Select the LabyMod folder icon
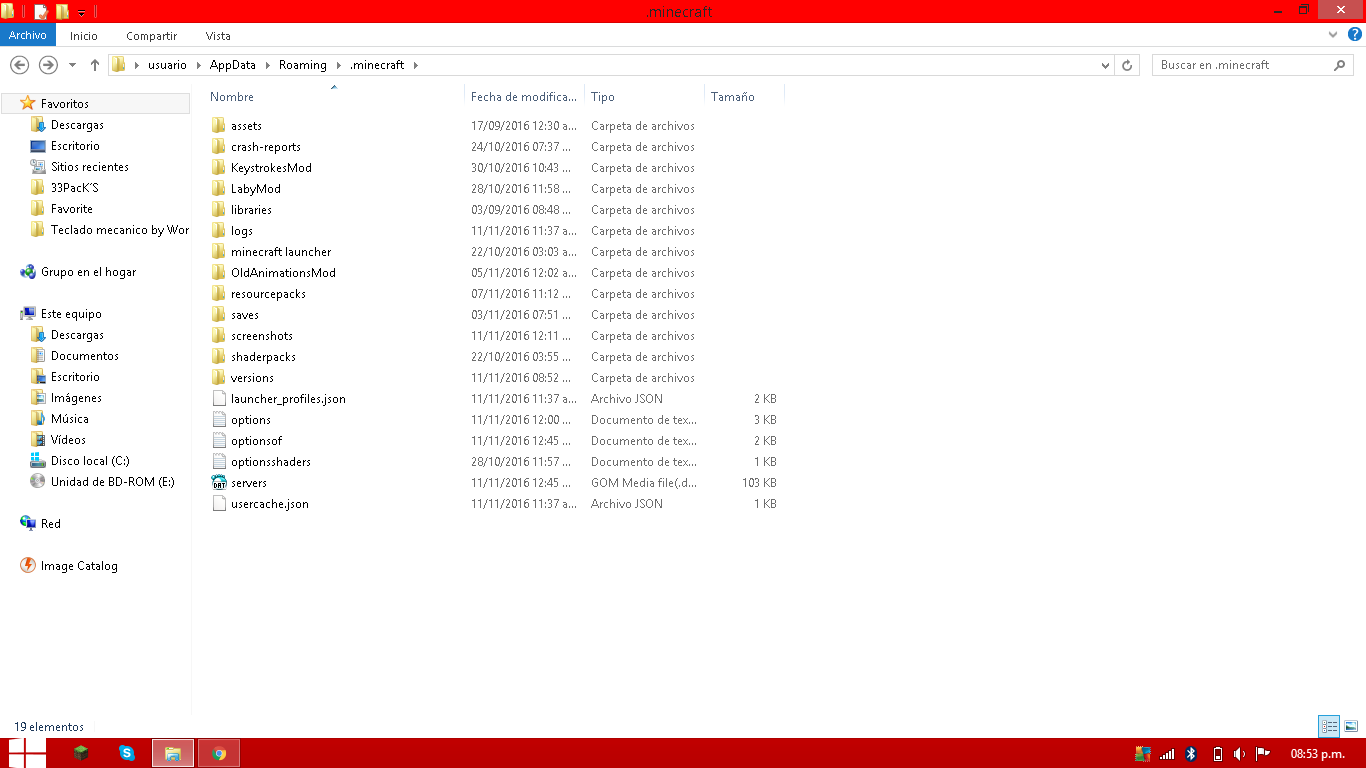The width and height of the screenshot is (1366, 768). [x=220, y=189]
